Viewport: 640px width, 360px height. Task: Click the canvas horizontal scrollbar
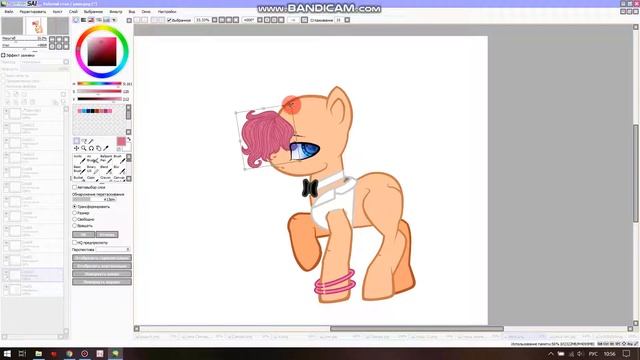(x=417, y=329)
